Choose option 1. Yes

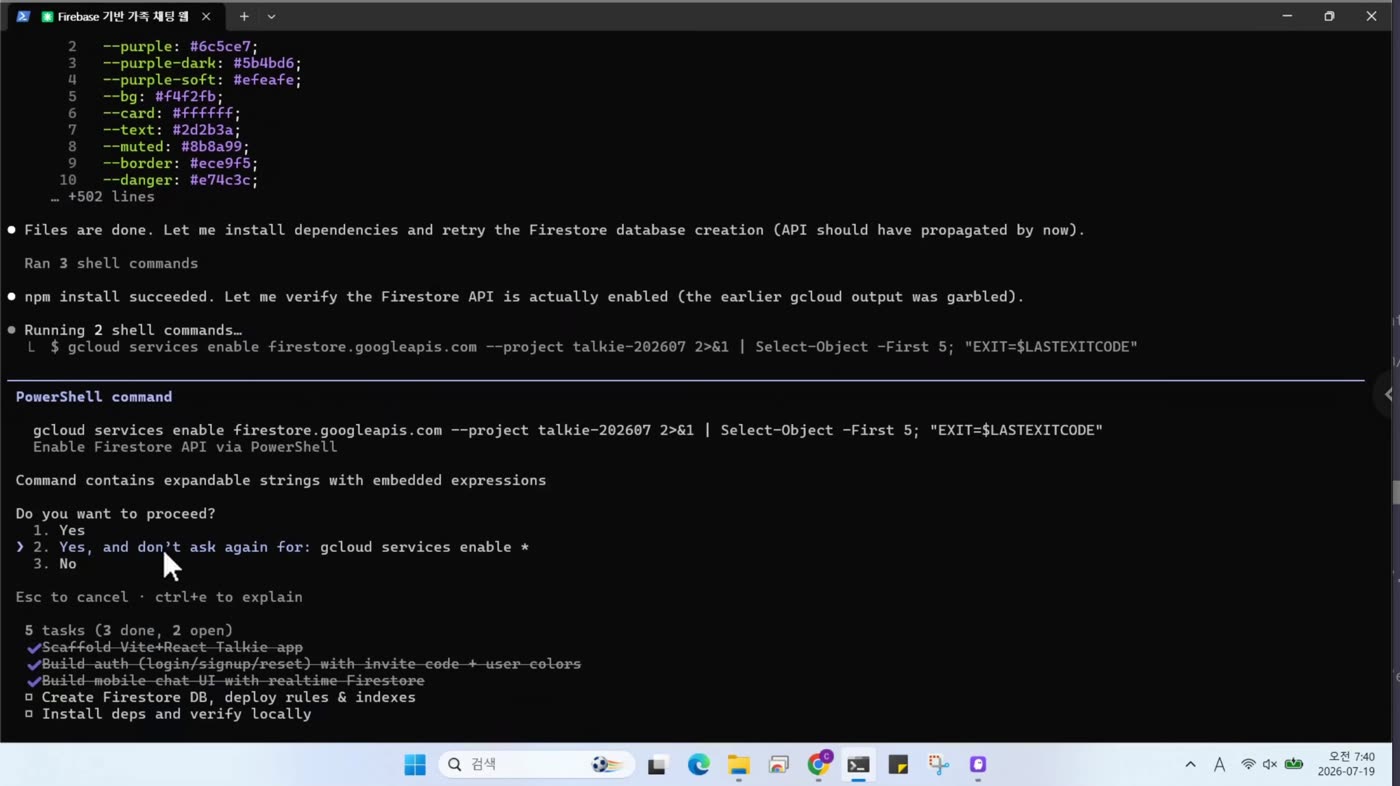click(x=59, y=530)
